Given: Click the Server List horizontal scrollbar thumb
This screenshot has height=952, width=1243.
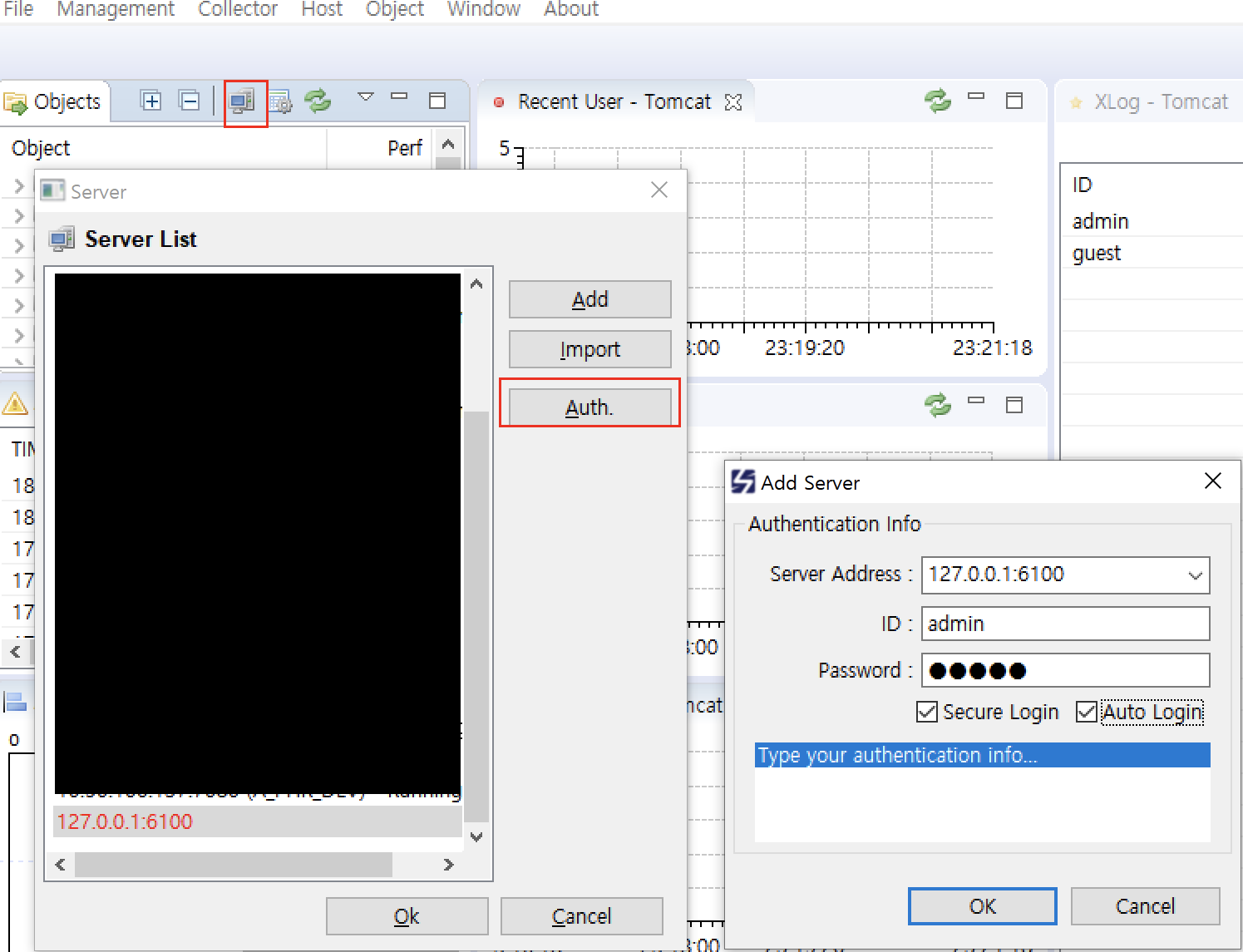Looking at the screenshot, I should (234, 865).
